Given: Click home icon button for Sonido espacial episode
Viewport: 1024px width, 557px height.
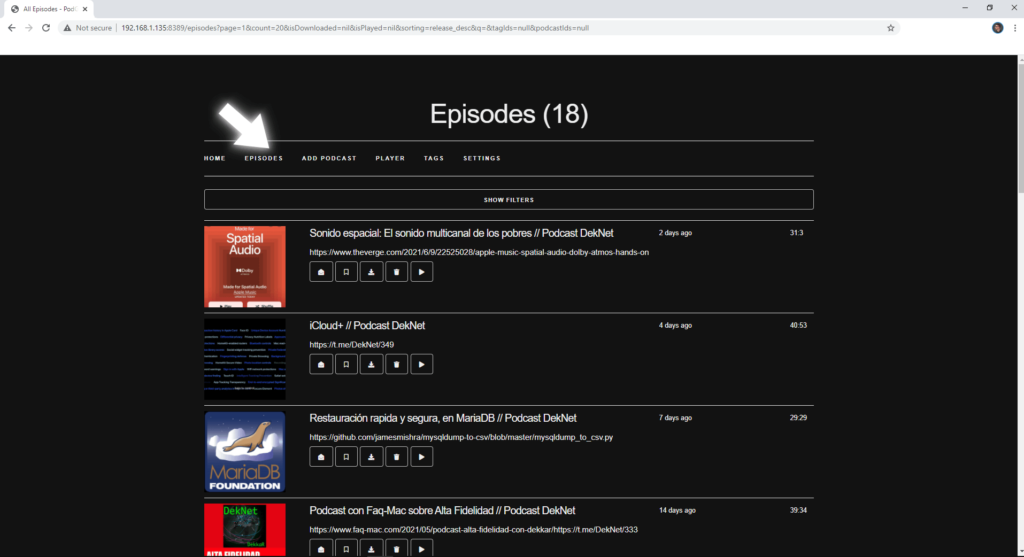Looking at the screenshot, I should 321,272.
